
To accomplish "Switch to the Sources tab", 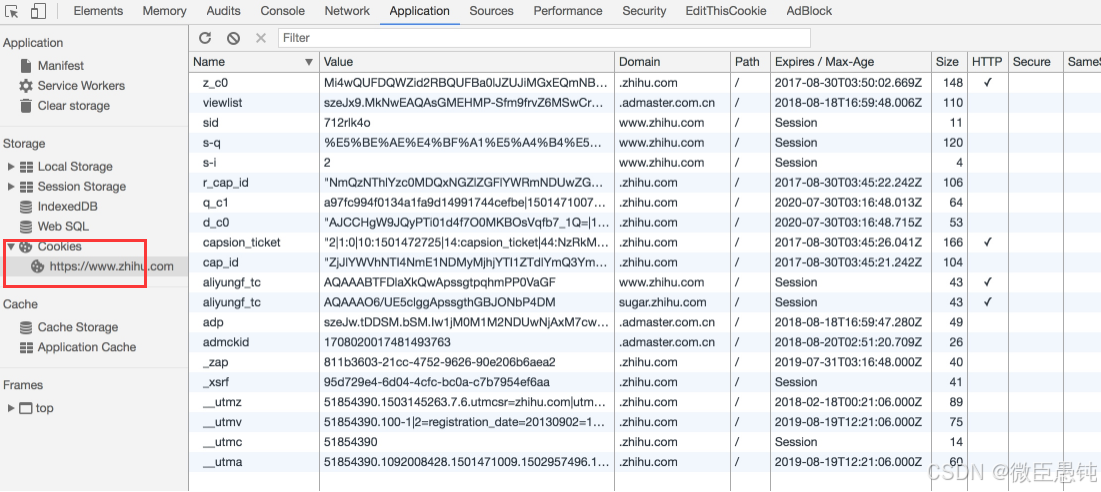I will pyautogui.click(x=492, y=11).
